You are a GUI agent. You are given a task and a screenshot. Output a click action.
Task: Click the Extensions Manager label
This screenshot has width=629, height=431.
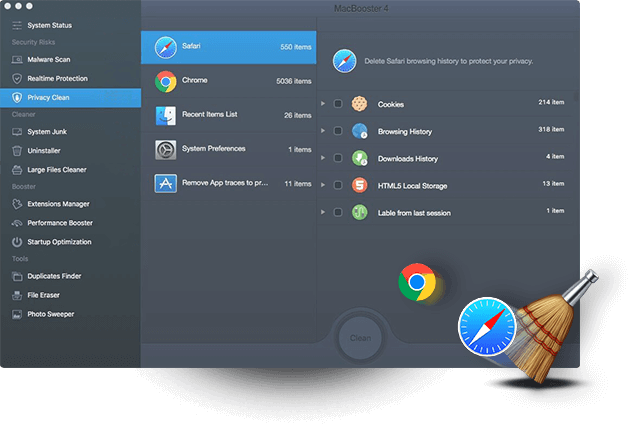[59, 204]
